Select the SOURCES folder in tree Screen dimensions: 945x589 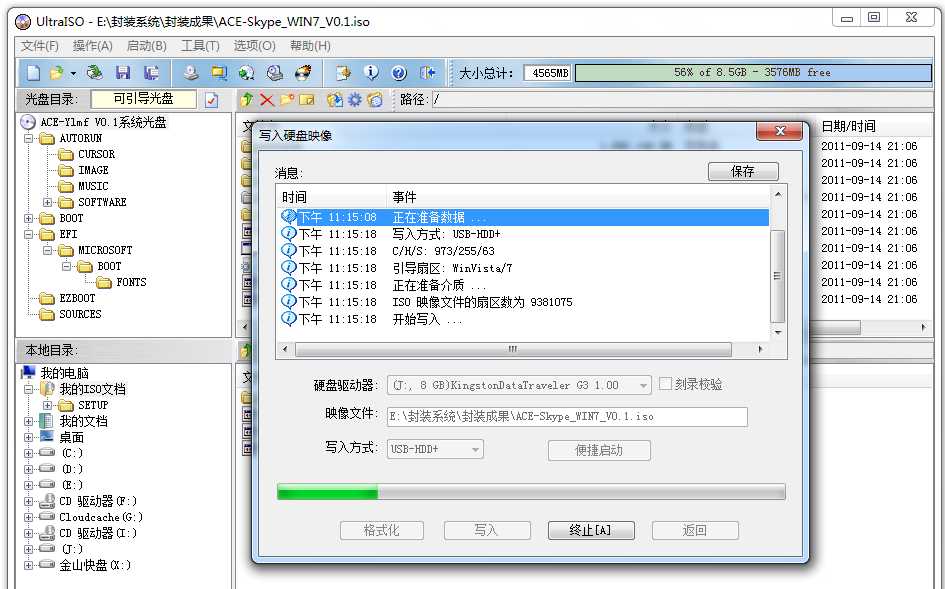80,314
